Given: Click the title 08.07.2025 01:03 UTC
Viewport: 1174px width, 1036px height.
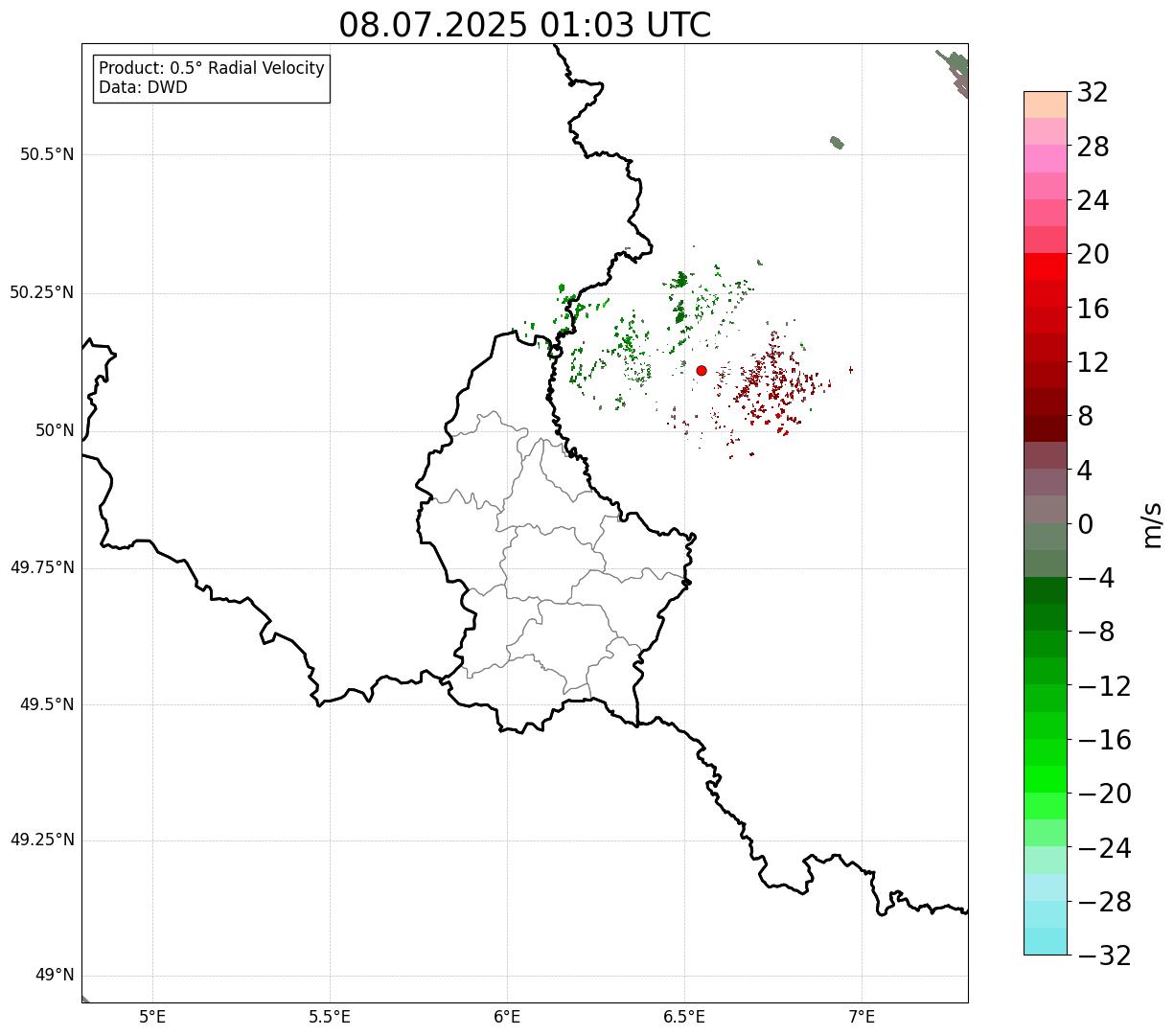Looking at the screenshot, I should tap(525, 25).
